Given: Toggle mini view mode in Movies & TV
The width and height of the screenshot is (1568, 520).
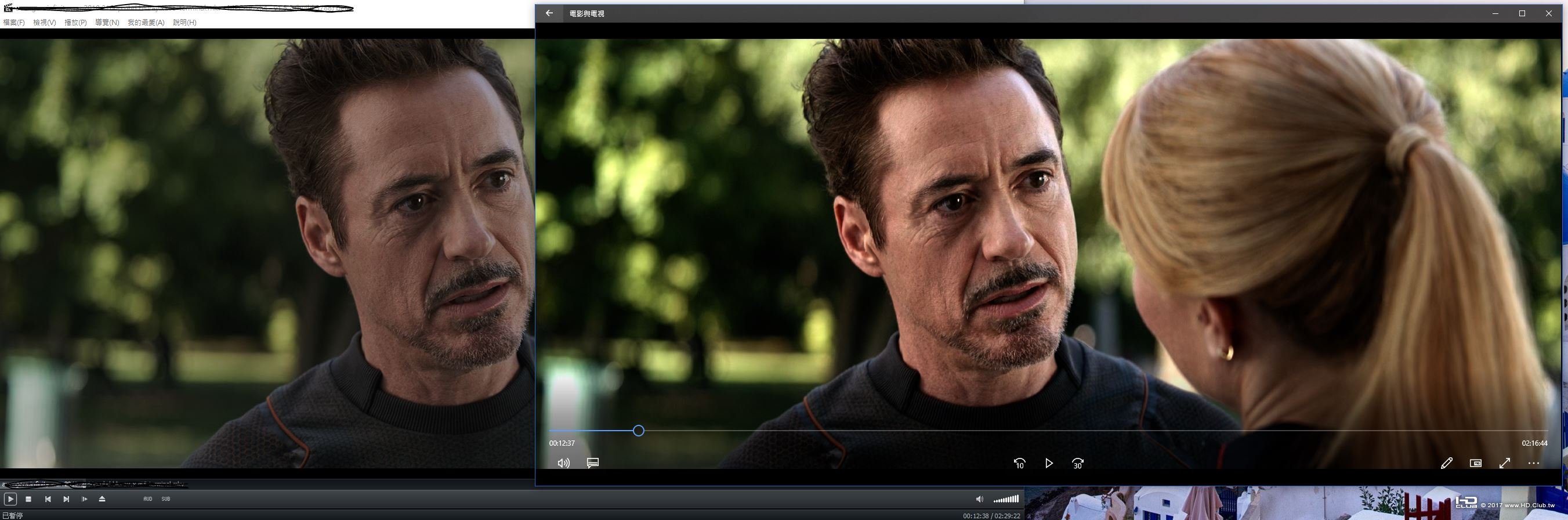Looking at the screenshot, I should tap(1476, 463).
